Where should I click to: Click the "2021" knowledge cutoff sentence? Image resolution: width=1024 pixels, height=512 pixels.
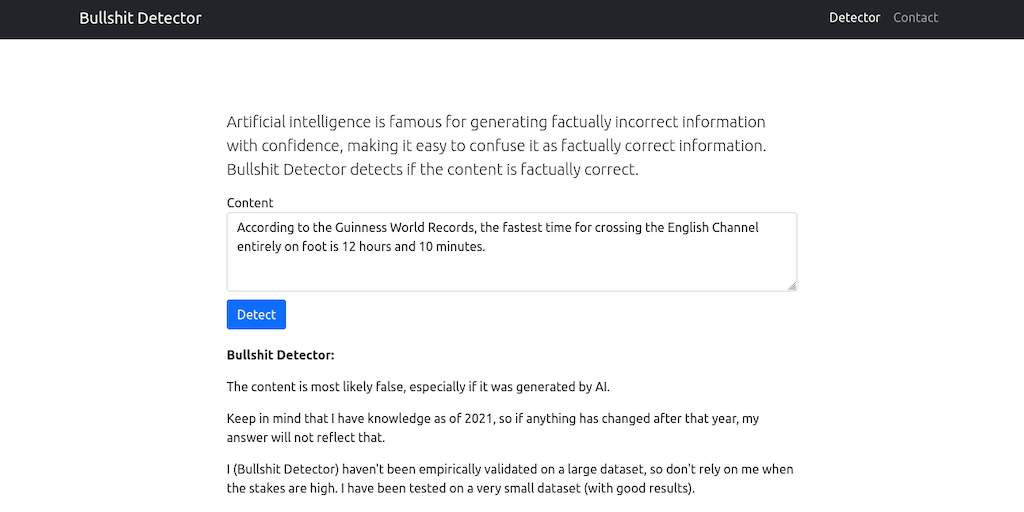492,419
